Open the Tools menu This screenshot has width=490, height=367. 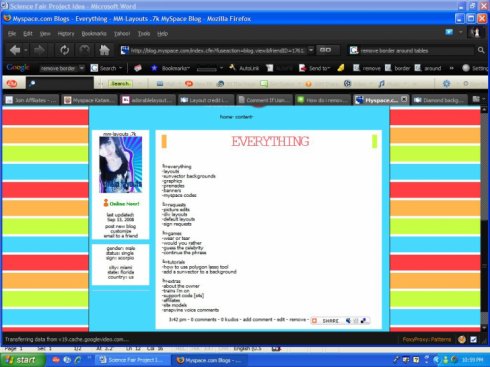(144, 33)
